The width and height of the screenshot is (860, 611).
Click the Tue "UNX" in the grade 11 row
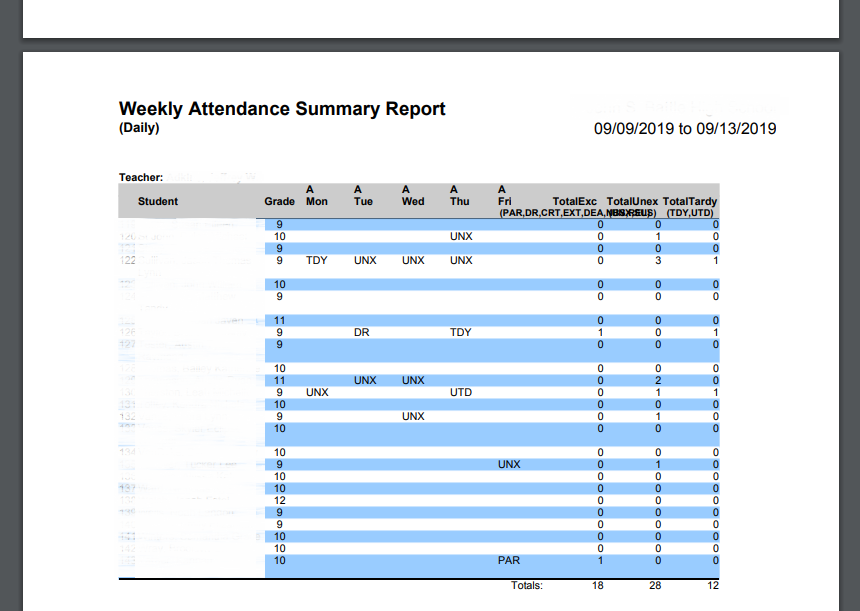[x=365, y=381]
